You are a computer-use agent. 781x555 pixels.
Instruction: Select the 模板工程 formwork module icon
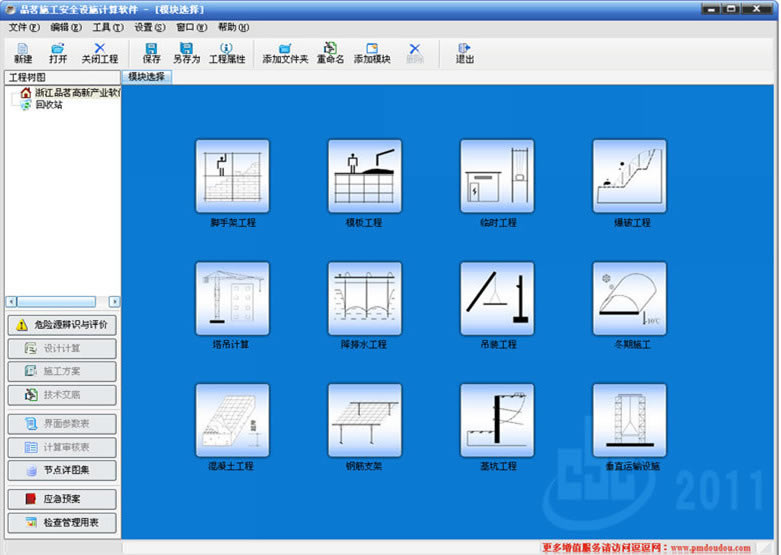point(364,176)
